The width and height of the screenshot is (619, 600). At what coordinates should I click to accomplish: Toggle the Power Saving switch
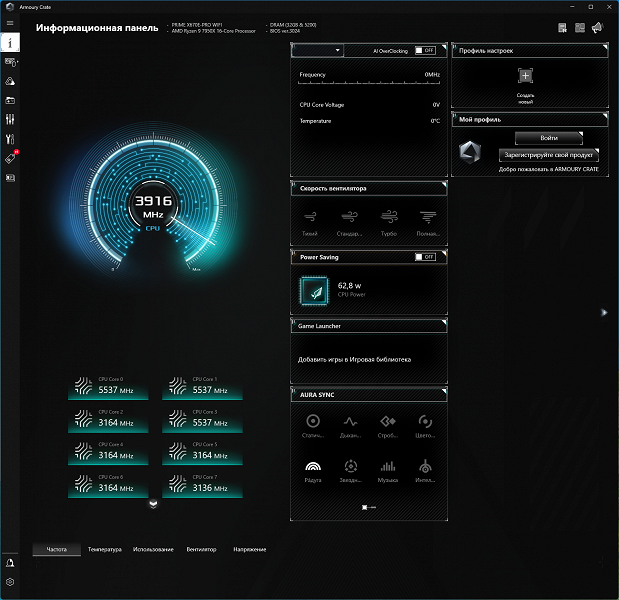click(425, 257)
